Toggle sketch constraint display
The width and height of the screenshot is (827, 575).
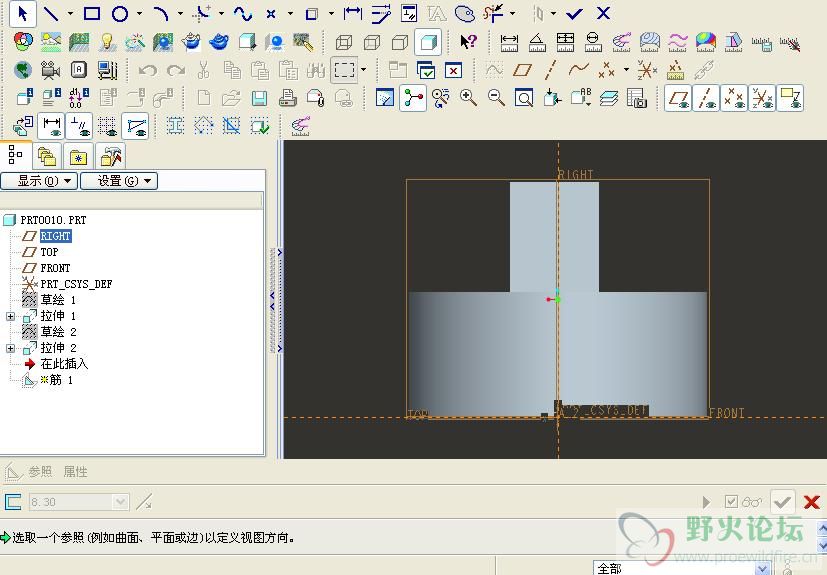(x=79, y=126)
